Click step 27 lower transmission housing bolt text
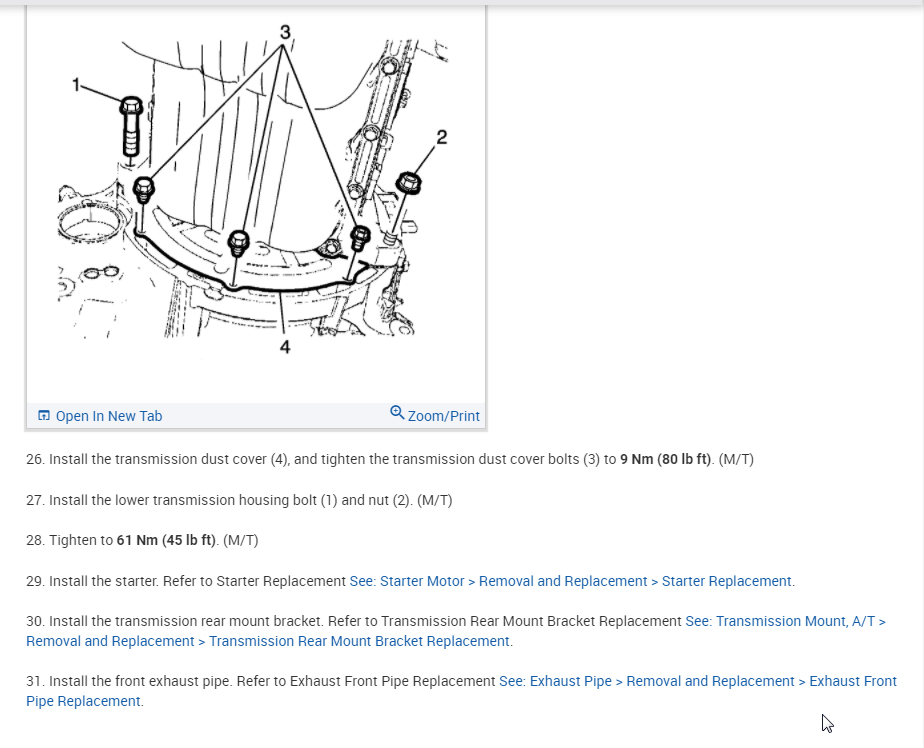Screen dimensions: 924x748 click(239, 500)
